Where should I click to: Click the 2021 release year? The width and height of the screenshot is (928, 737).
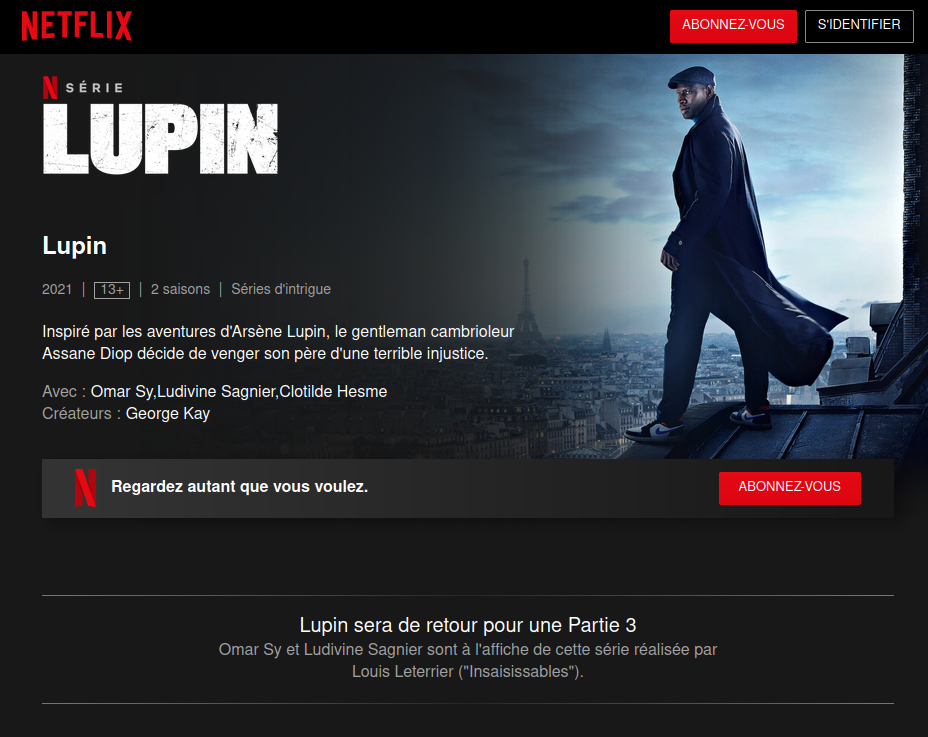tap(57, 289)
